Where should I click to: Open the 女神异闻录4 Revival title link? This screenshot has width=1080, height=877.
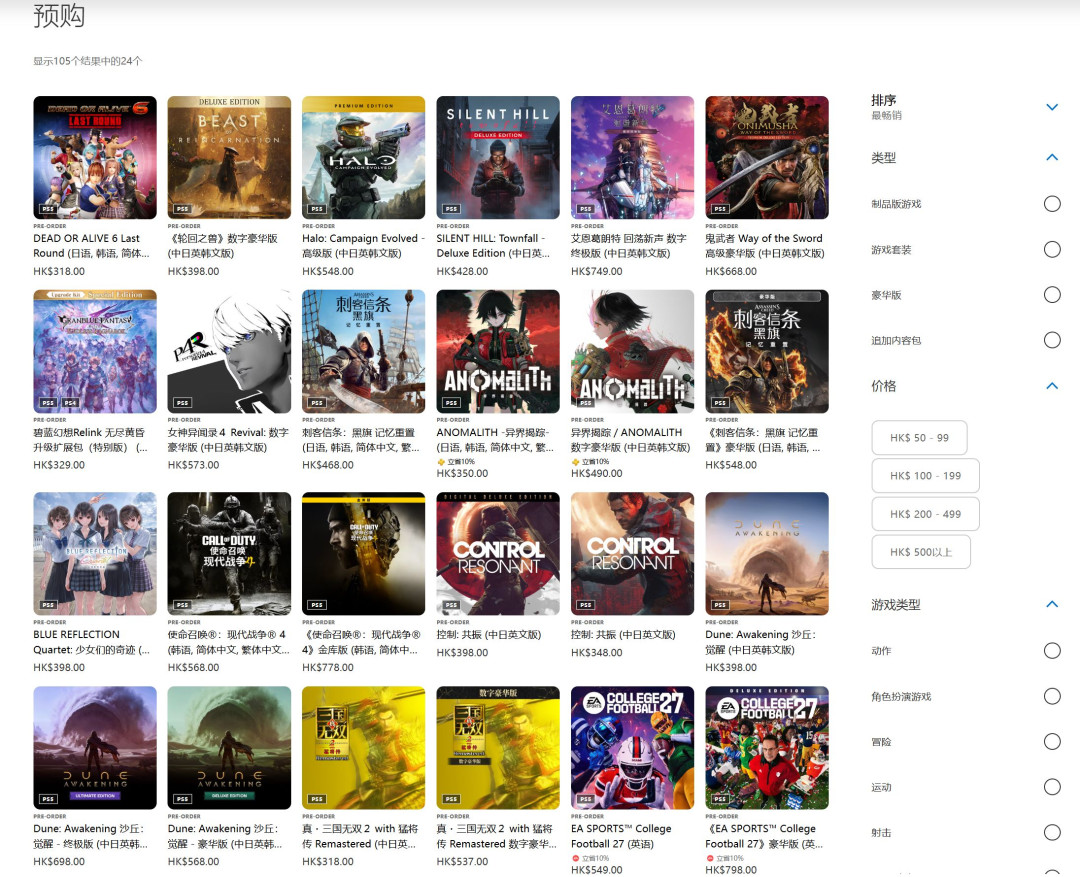tap(228, 440)
